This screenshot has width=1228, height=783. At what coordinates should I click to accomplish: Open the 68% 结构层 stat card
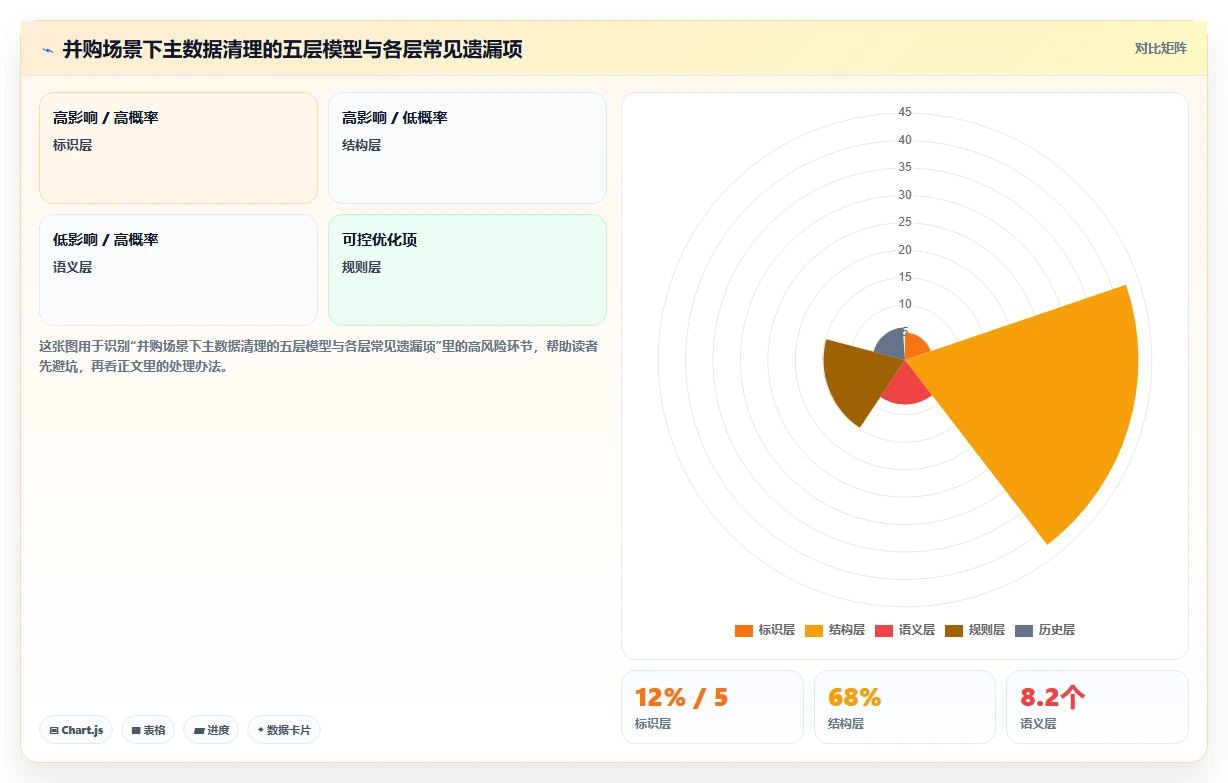point(905,707)
